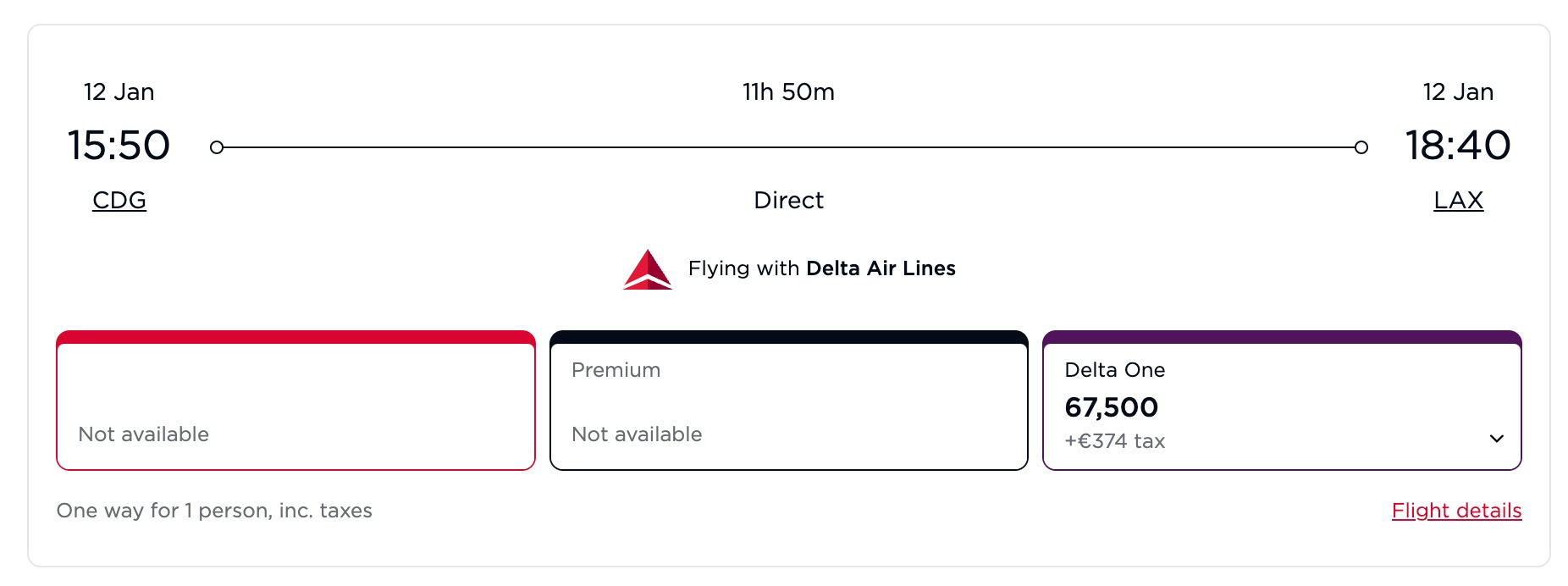Click the 18:40 arrival time
Image resolution: width=1568 pixels, height=586 pixels.
pos(1458,146)
